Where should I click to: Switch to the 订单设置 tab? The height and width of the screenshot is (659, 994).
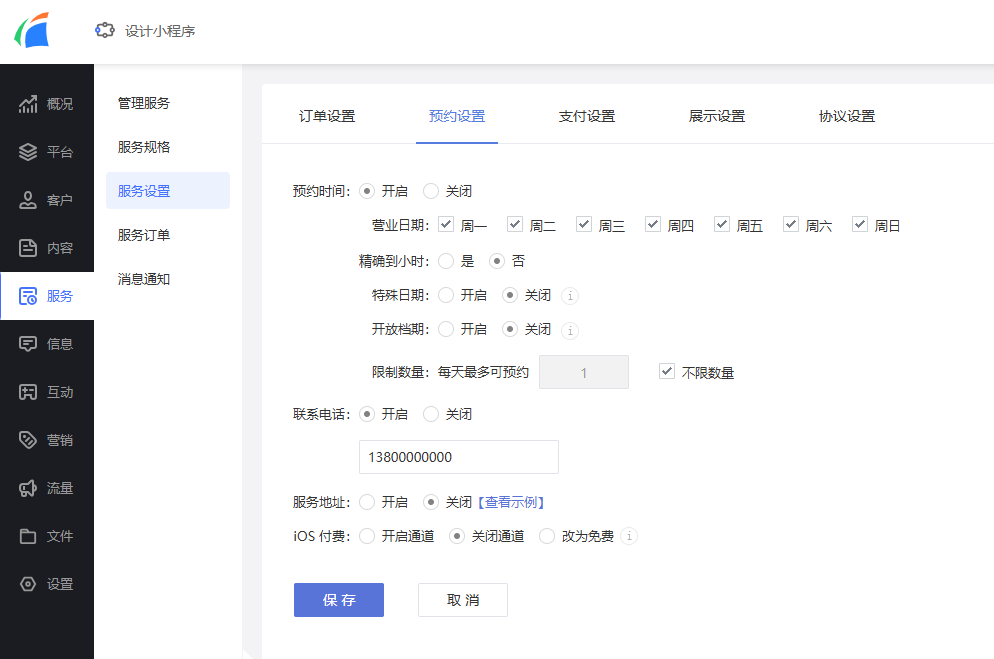click(327, 116)
